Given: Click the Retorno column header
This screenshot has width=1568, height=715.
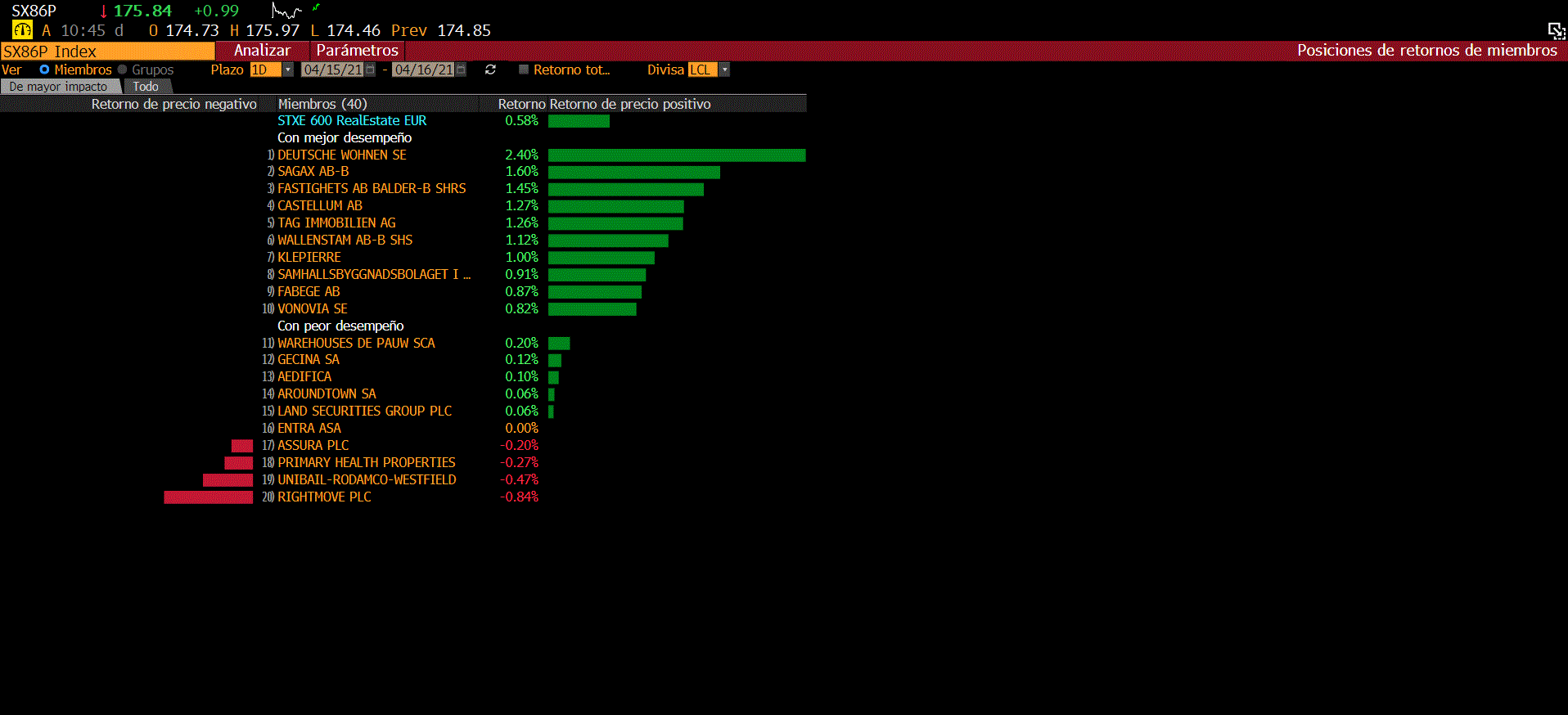Looking at the screenshot, I should pos(521,104).
